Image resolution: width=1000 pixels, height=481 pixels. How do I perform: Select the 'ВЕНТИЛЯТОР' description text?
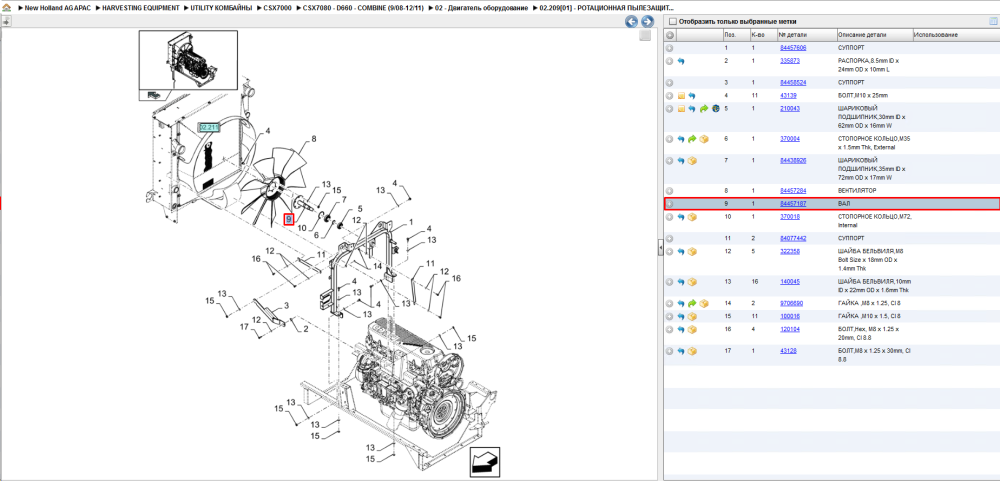[857, 191]
